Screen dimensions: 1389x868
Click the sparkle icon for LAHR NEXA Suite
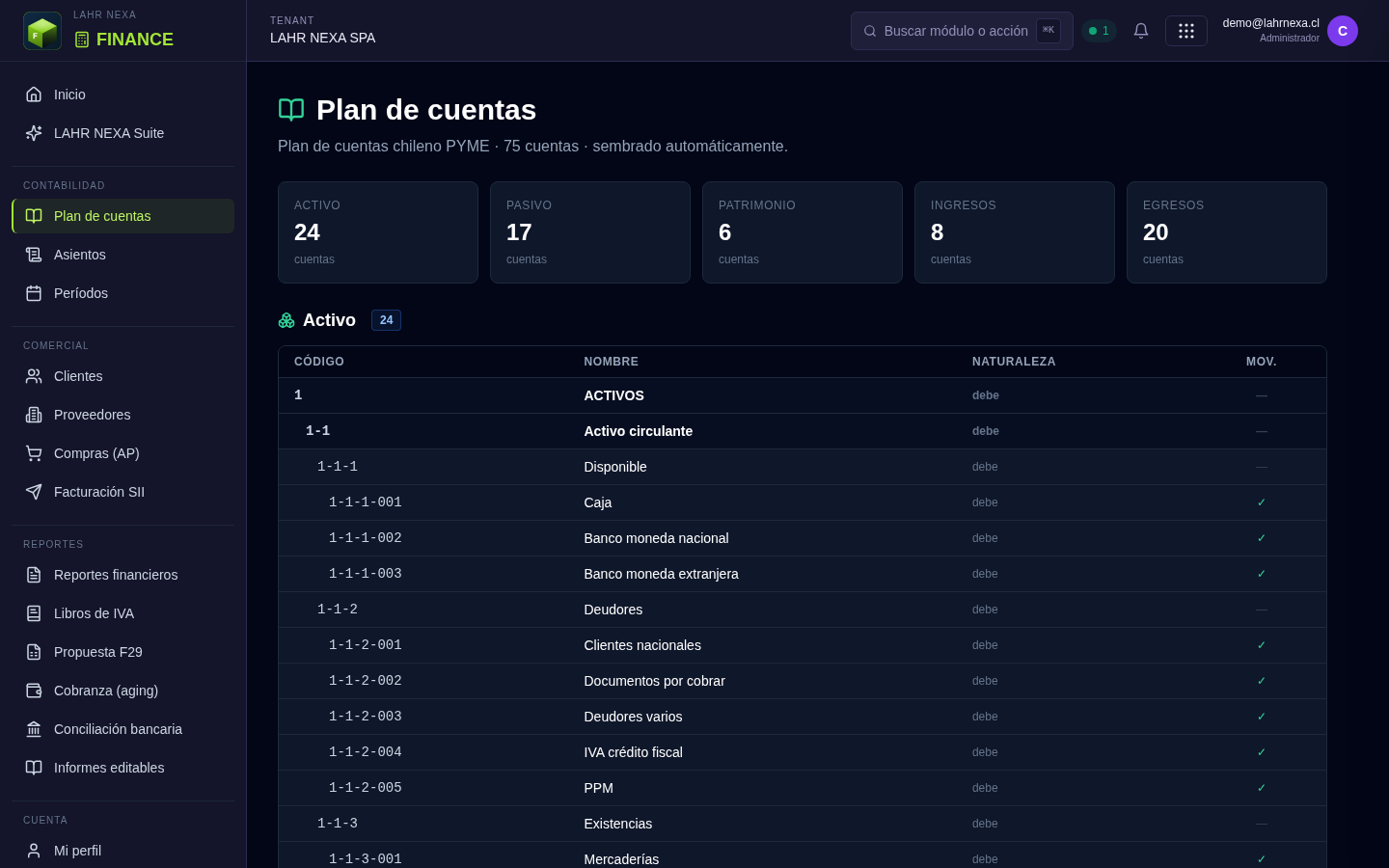point(34,133)
